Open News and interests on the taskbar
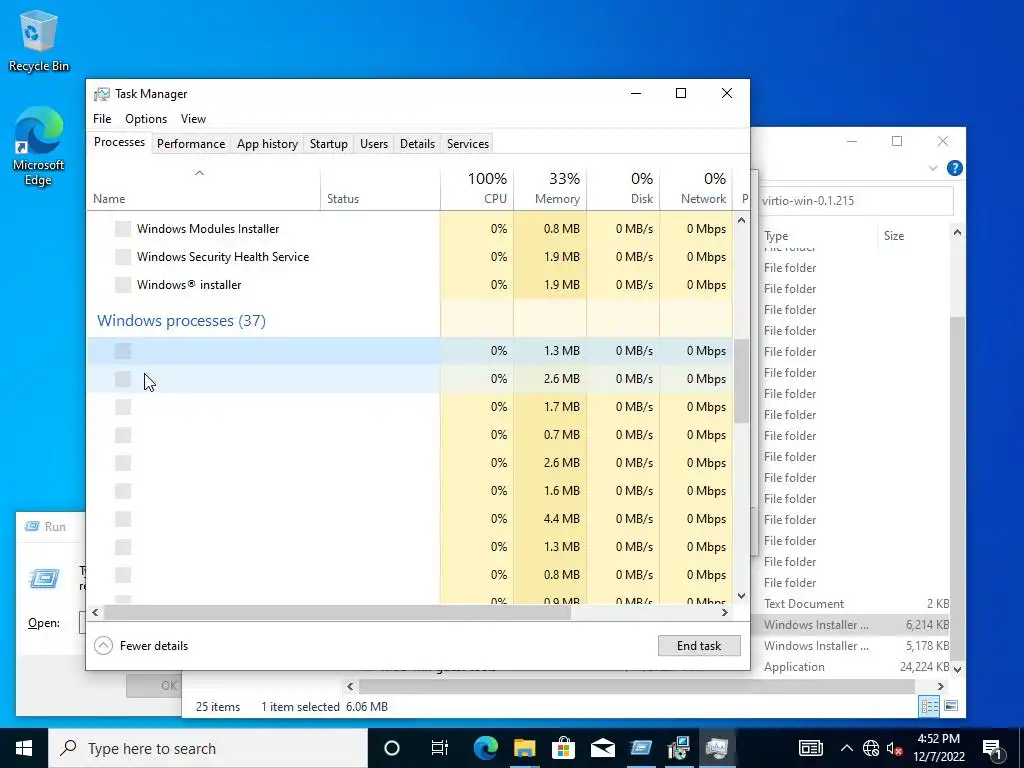The width and height of the screenshot is (1024, 768). [x=810, y=748]
